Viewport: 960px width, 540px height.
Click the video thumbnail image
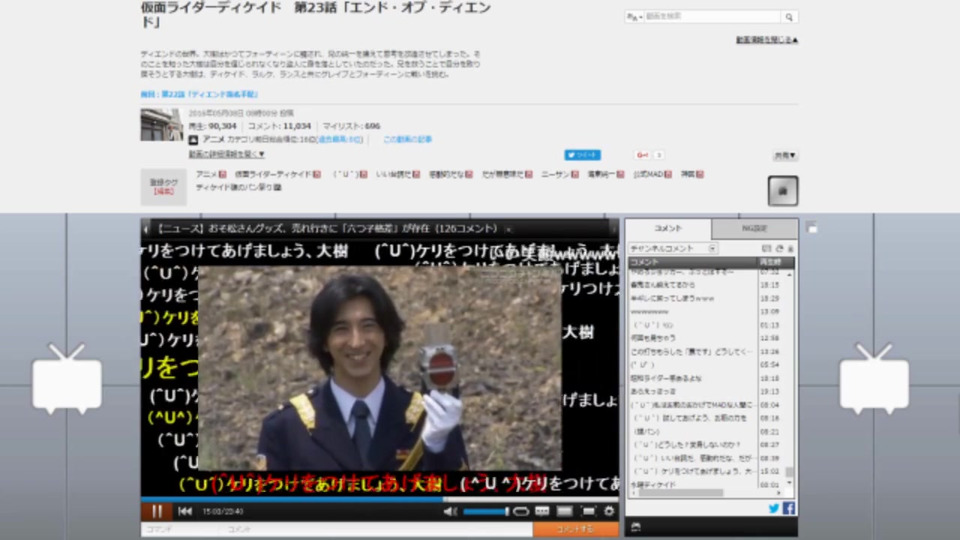click(162, 125)
